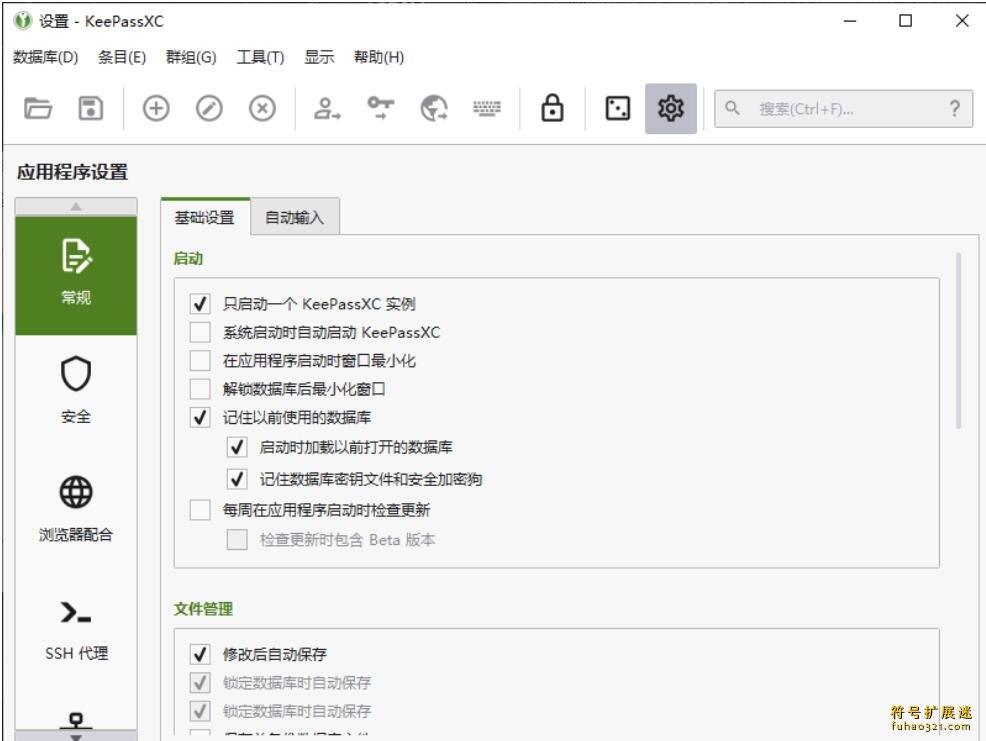Toggle 记住以前使用的数据库 checkbox

pyautogui.click(x=200, y=417)
